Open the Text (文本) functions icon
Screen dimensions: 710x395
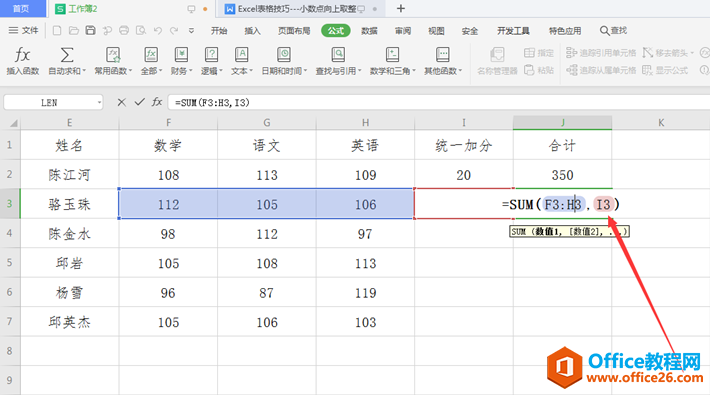tap(241, 55)
